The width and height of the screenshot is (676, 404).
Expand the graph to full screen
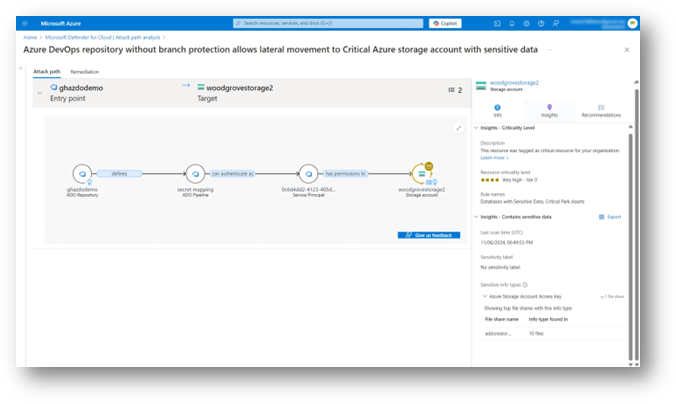click(x=458, y=128)
